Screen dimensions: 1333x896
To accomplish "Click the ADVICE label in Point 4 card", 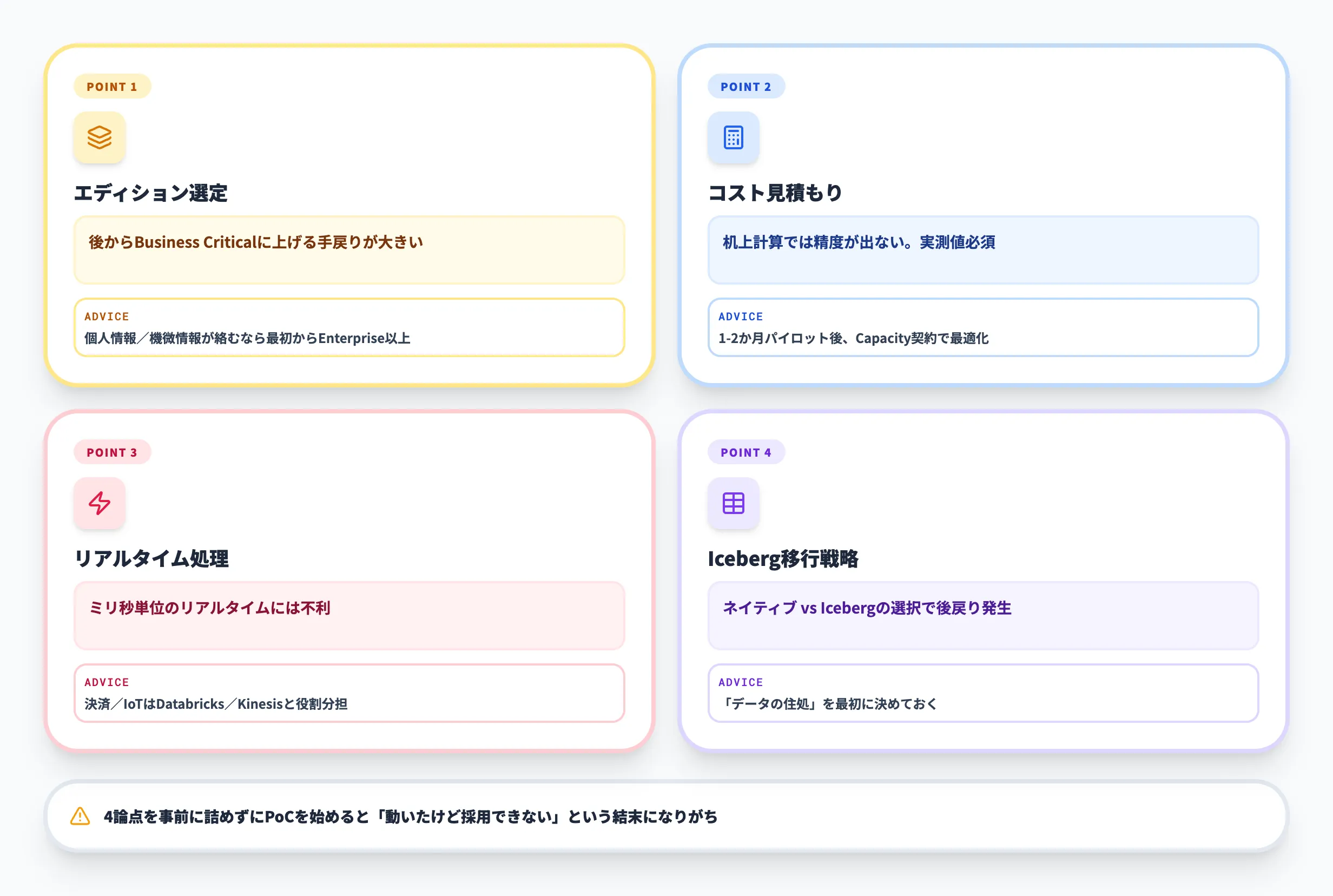I will 741,682.
